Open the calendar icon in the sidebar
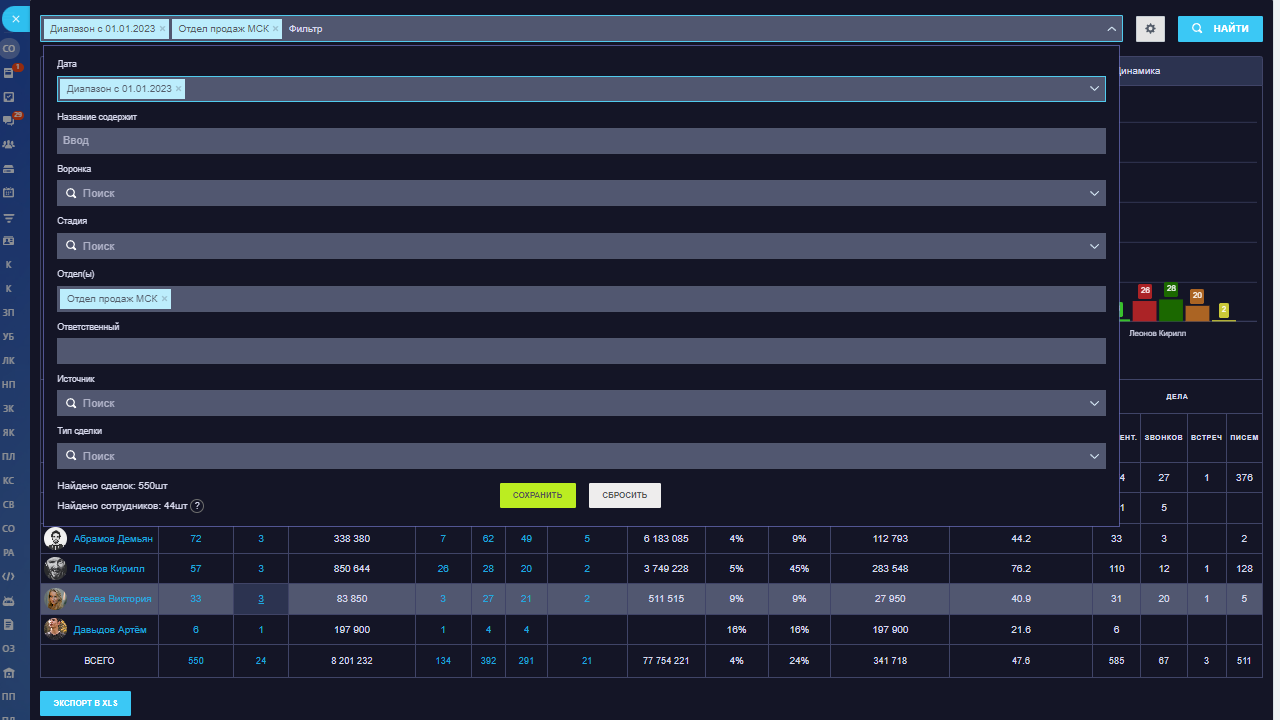 tap(9, 192)
